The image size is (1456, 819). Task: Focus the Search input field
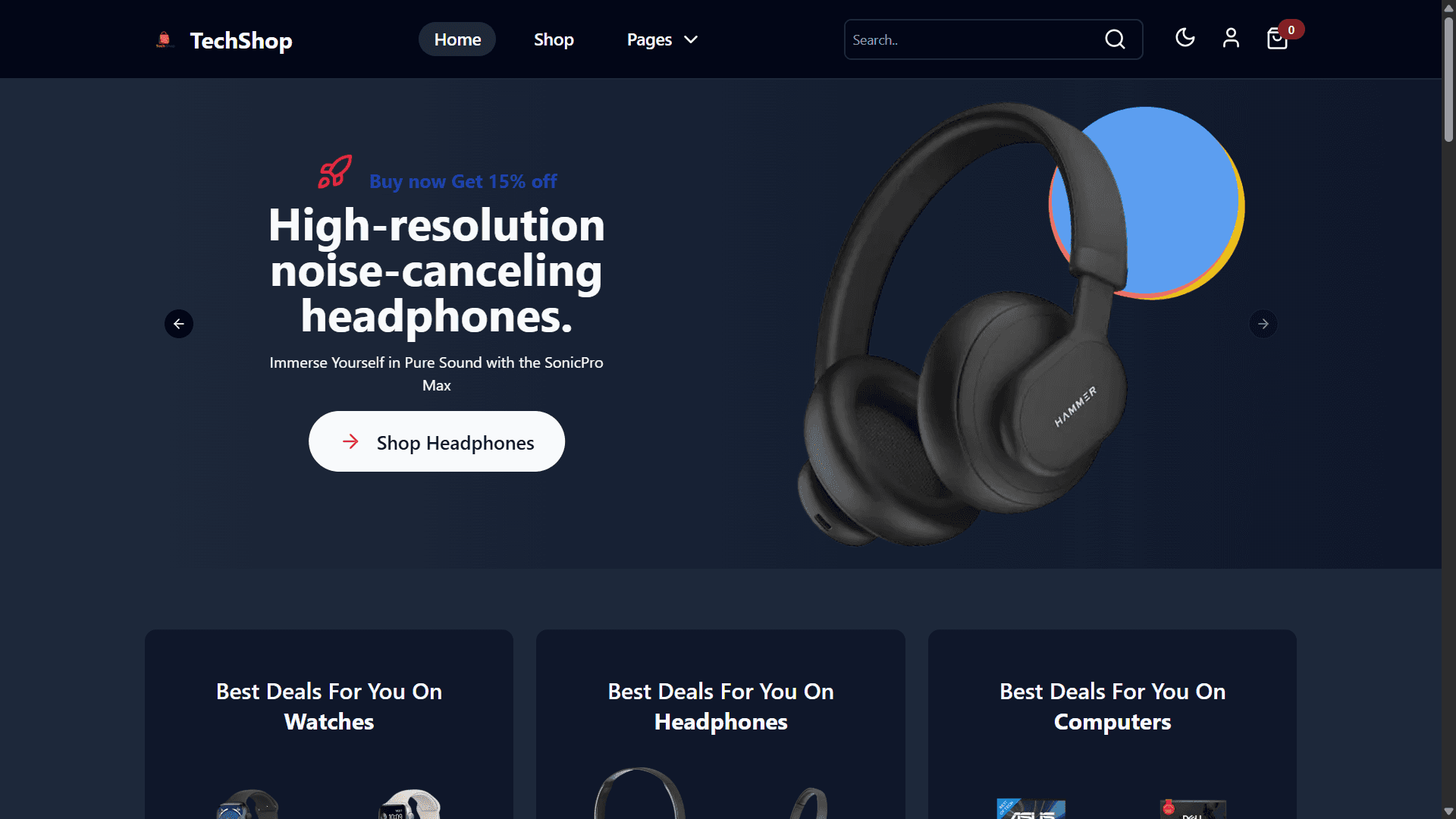[974, 39]
